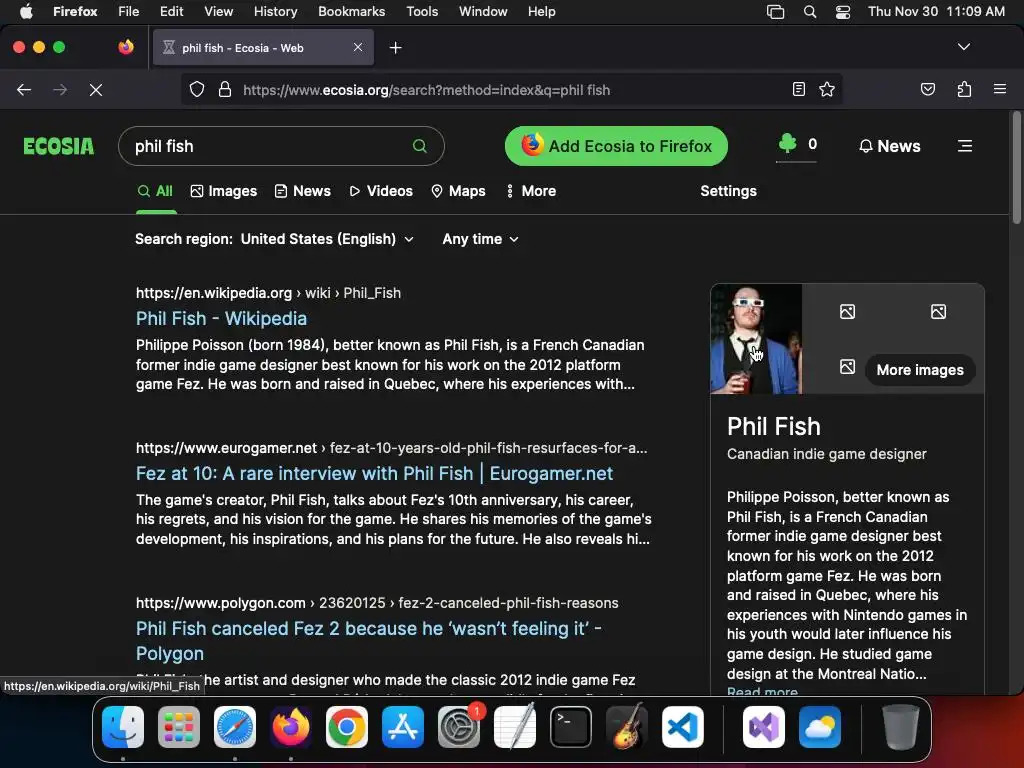The width and height of the screenshot is (1024, 768).
Task: Open the Bookmarks menu
Action: [351, 11]
